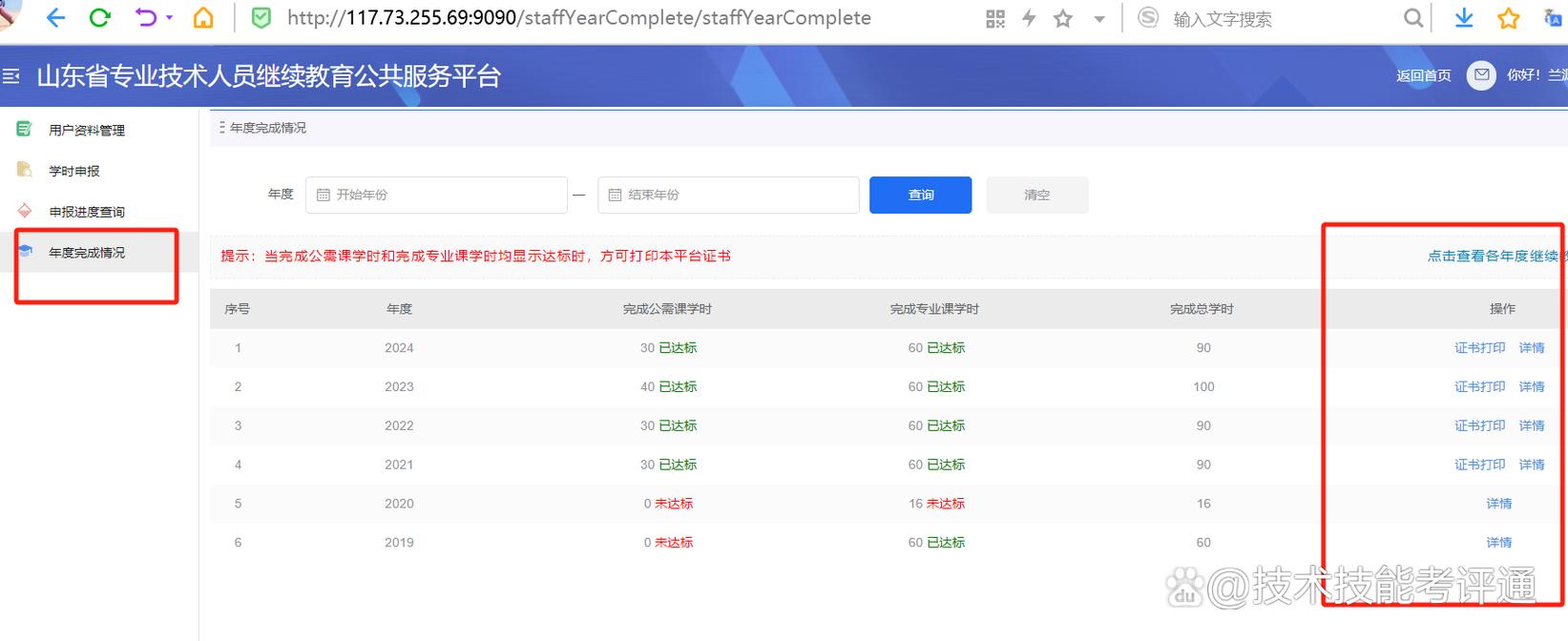Image resolution: width=1568 pixels, height=641 pixels.
Task: Click the 完成公需课学时 column header
Action: coord(667,309)
